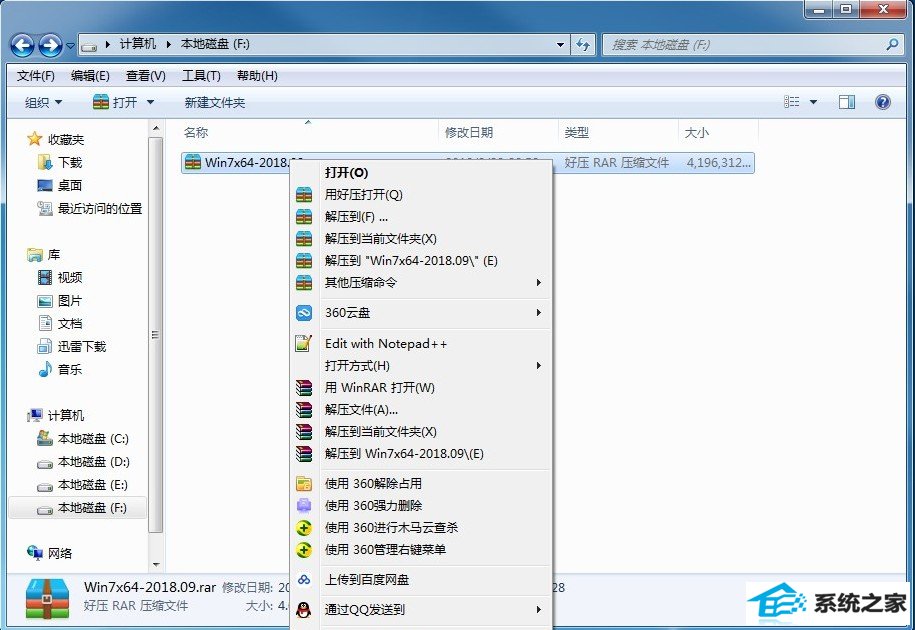
Task: Open the 编辑(E) menu
Action: (90, 76)
